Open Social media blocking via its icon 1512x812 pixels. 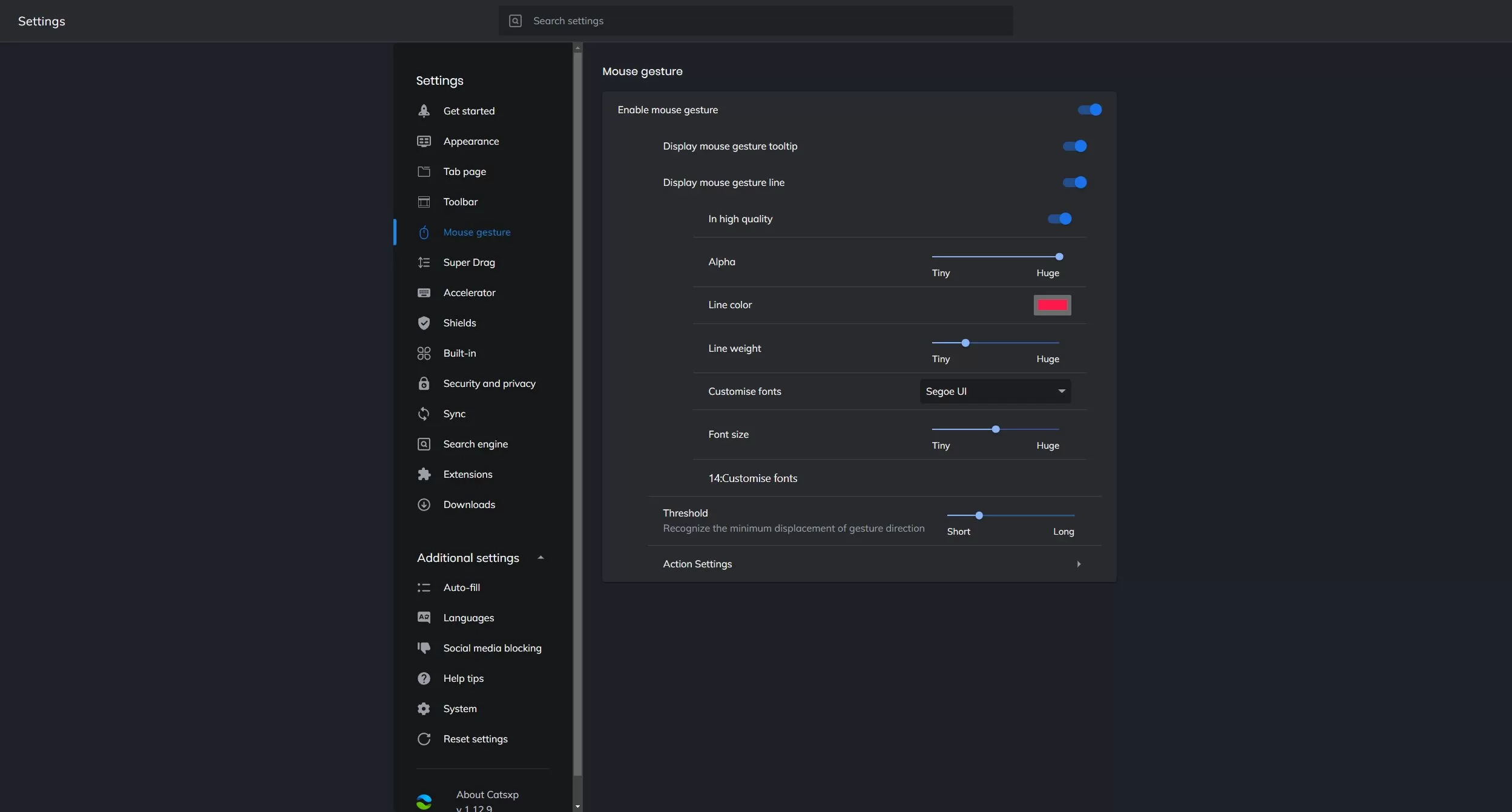424,648
